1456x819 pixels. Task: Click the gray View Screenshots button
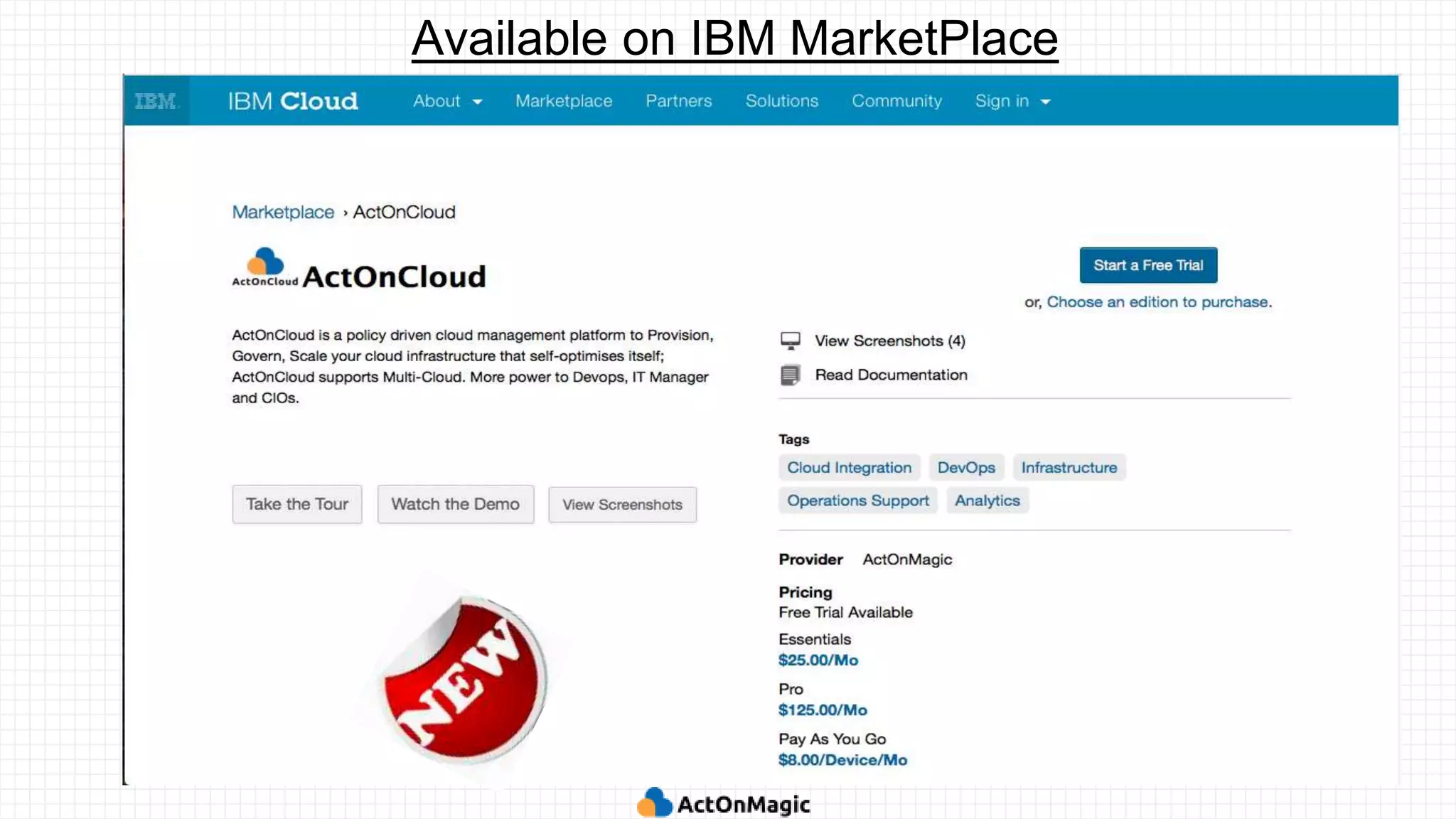click(623, 505)
